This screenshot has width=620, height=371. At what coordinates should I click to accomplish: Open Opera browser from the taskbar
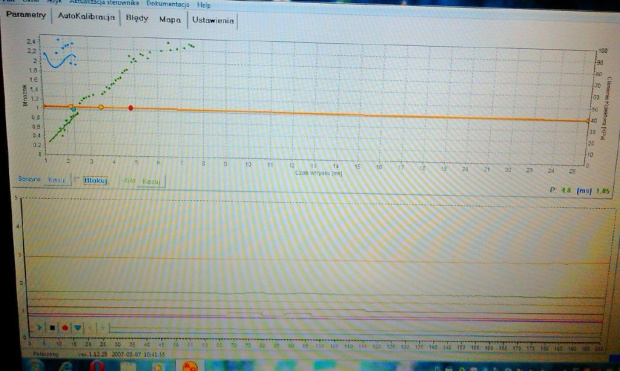97,366
